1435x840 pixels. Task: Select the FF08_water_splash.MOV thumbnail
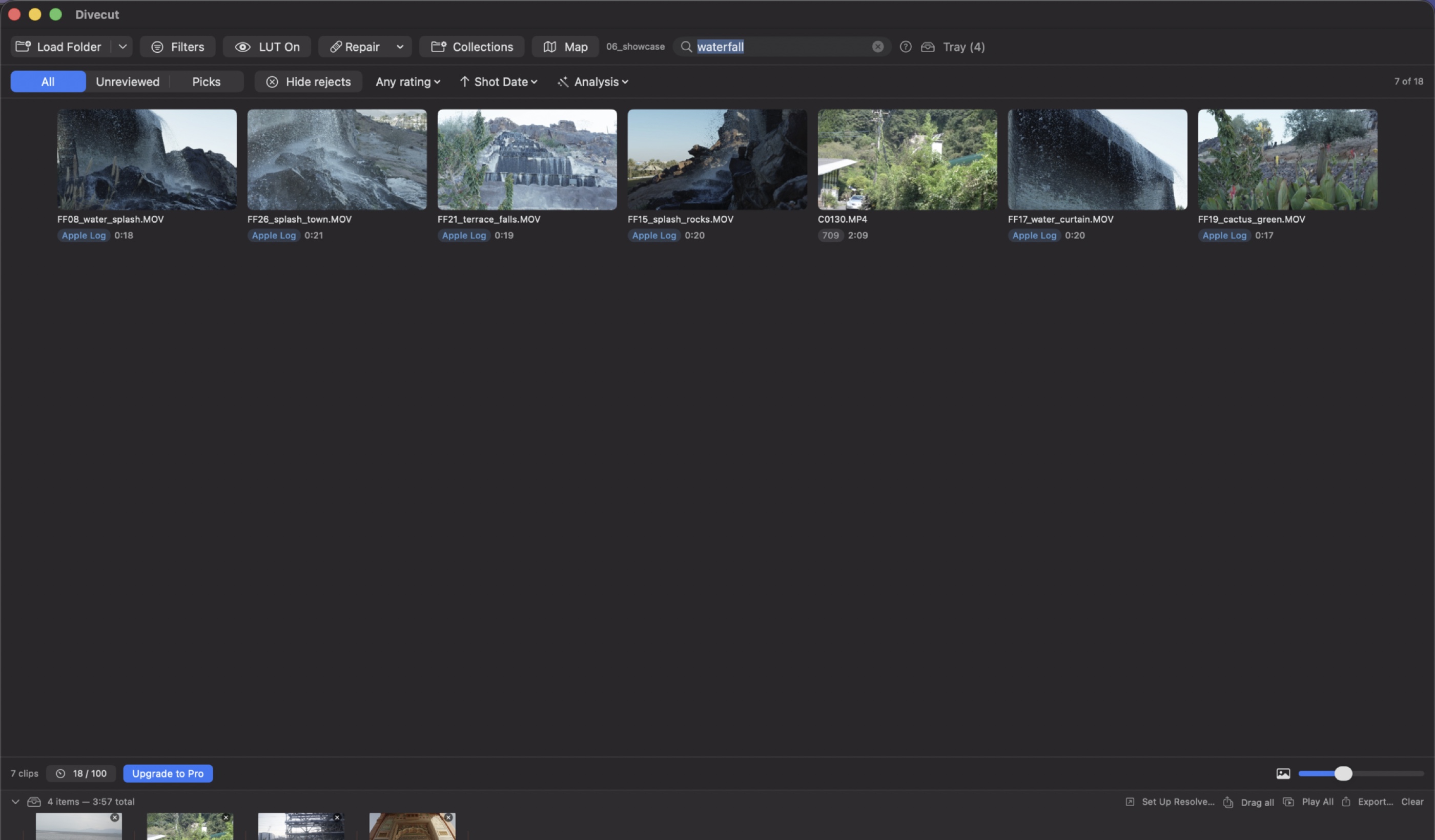pyautogui.click(x=147, y=159)
